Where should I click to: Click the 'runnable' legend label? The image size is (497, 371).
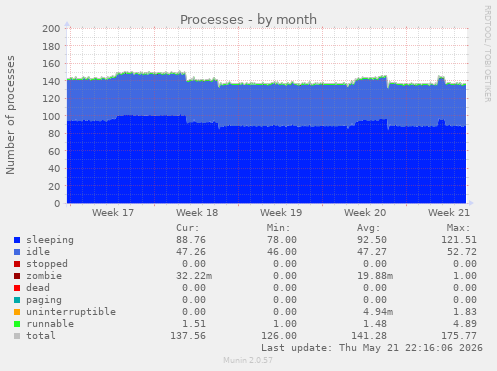tap(50, 324)
